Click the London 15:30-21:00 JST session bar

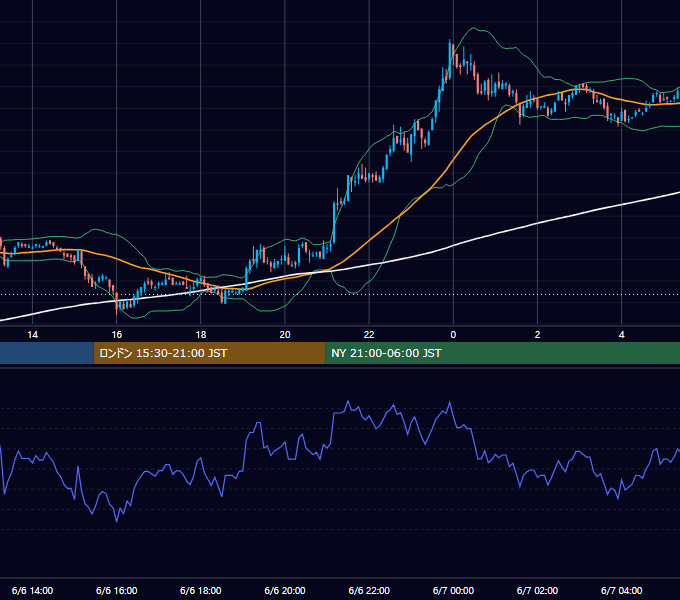209,353
